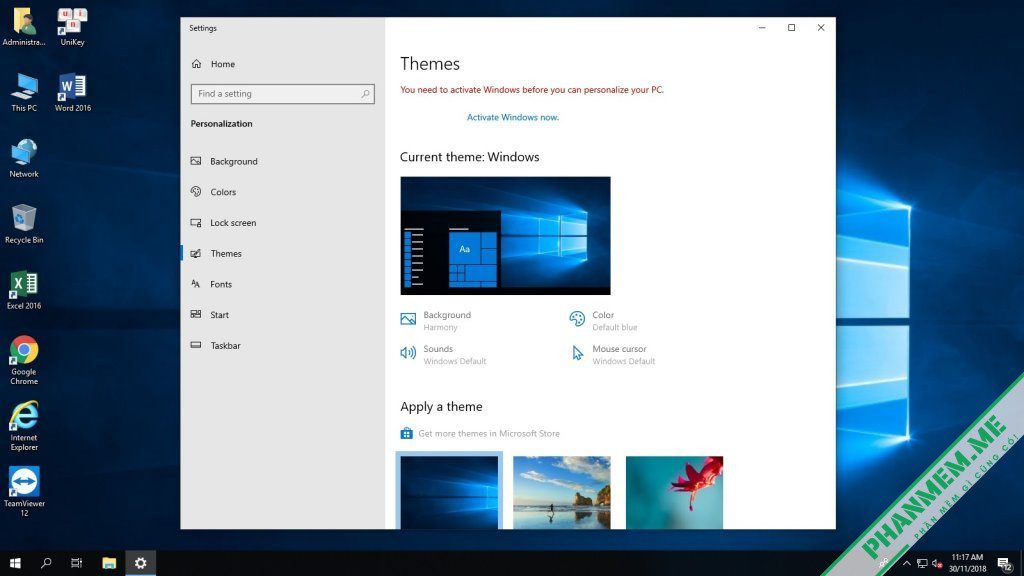The image size is (1024, 576).
Task: Click the Settings gear taskbar button
Action: 140,563
